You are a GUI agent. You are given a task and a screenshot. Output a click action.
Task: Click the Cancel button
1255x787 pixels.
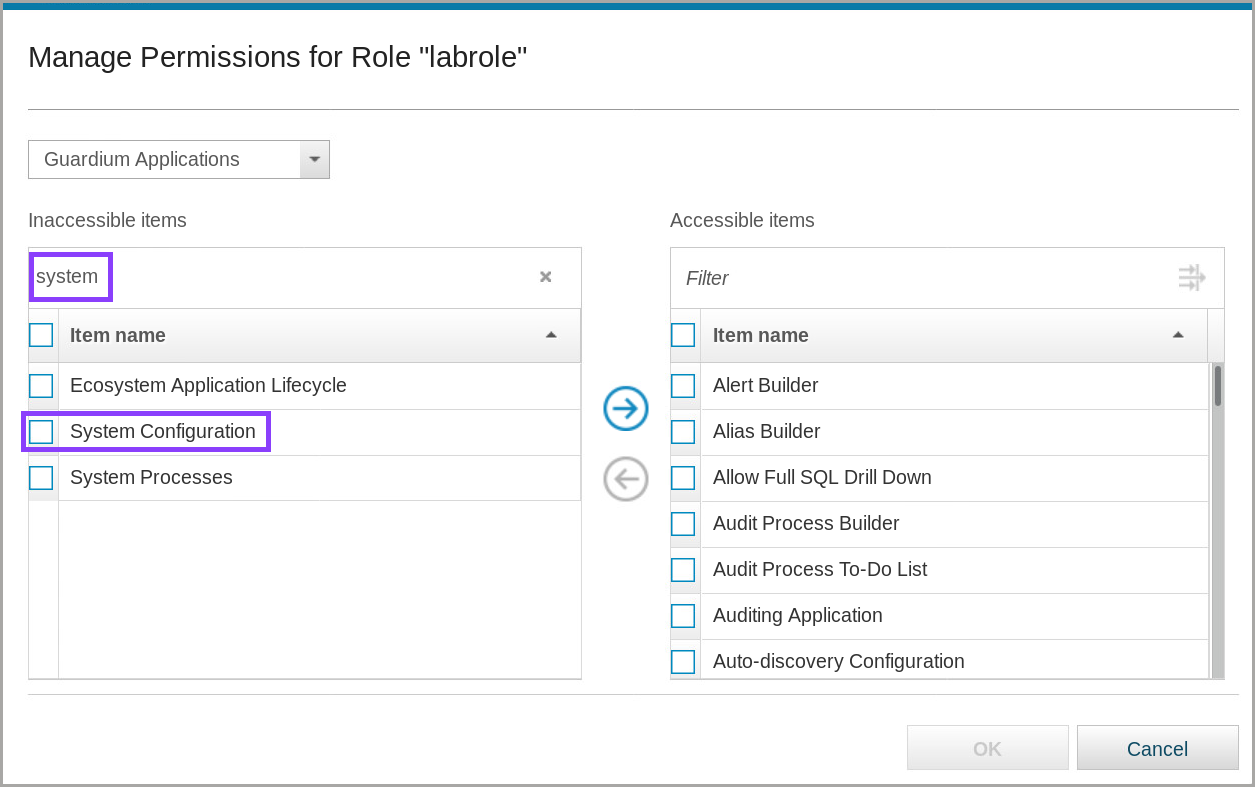[1158, 748]
